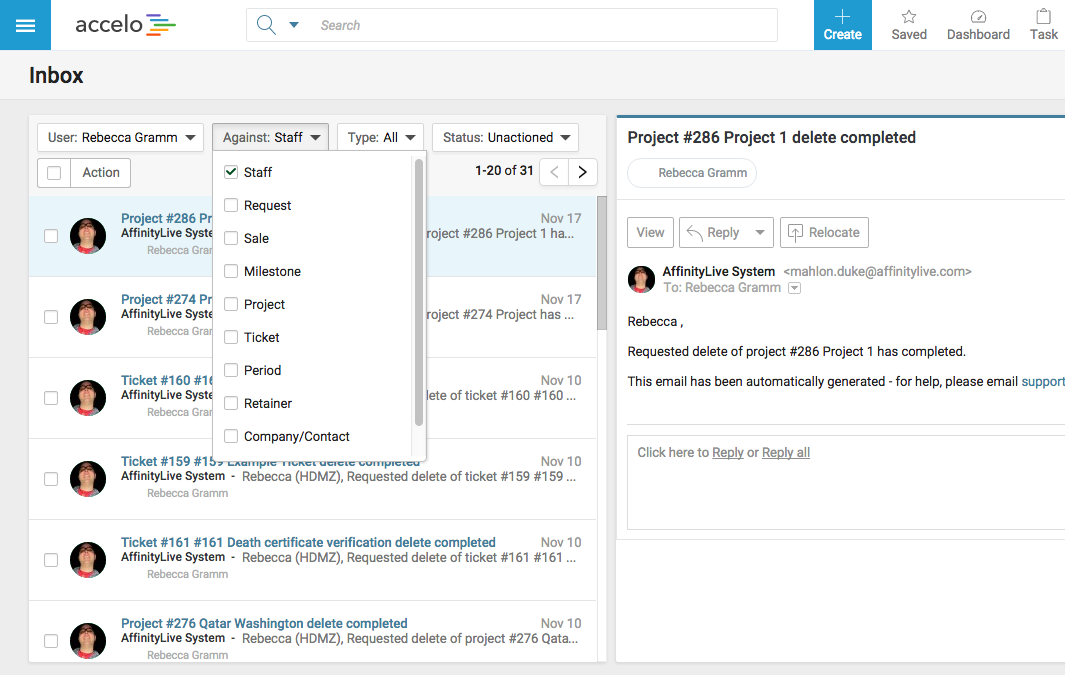The height and width of the screenshot is (675, 1065).
Task: Click the Reply all link
Action: tap(786, 452)
